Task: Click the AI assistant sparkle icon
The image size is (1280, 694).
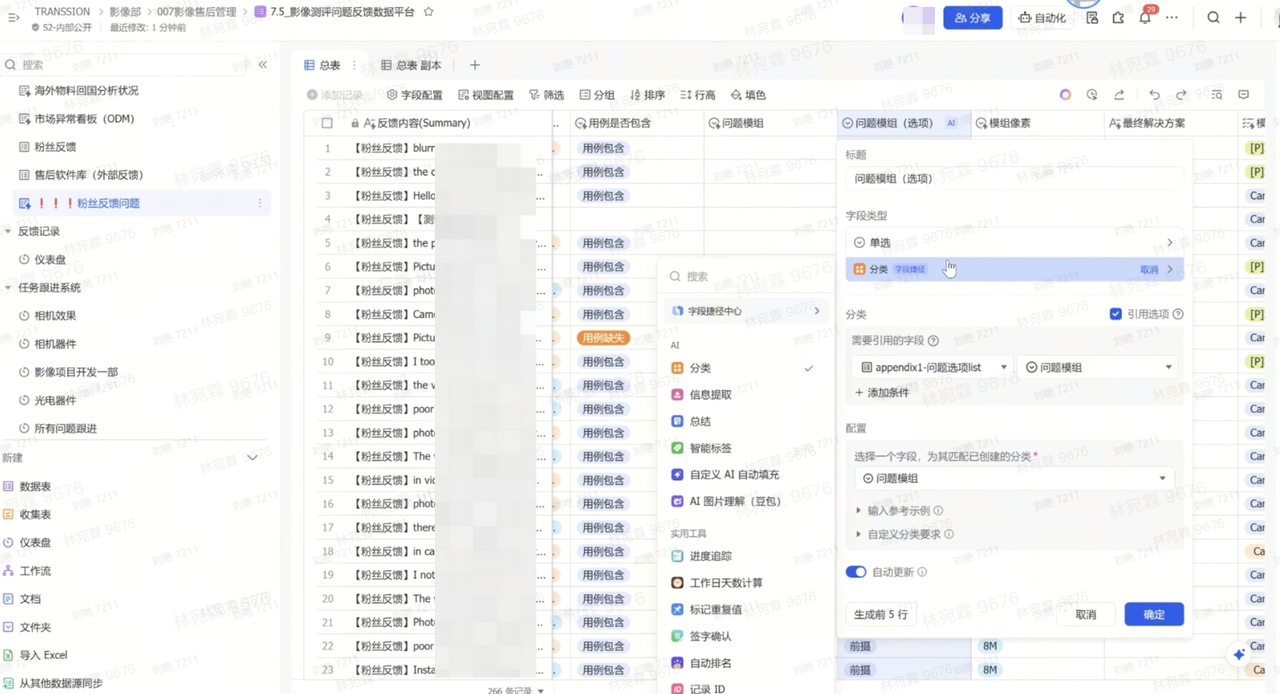Action: (x=1239, y=654)
